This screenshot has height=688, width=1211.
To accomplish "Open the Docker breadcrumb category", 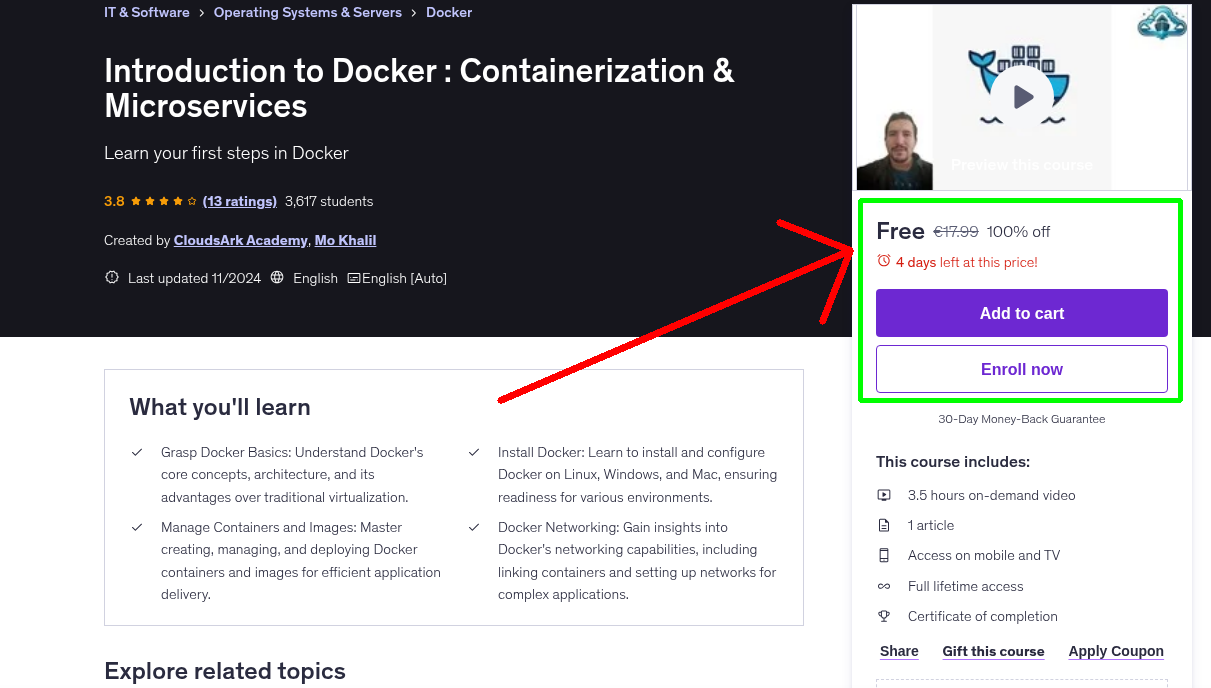I will 448,12.
